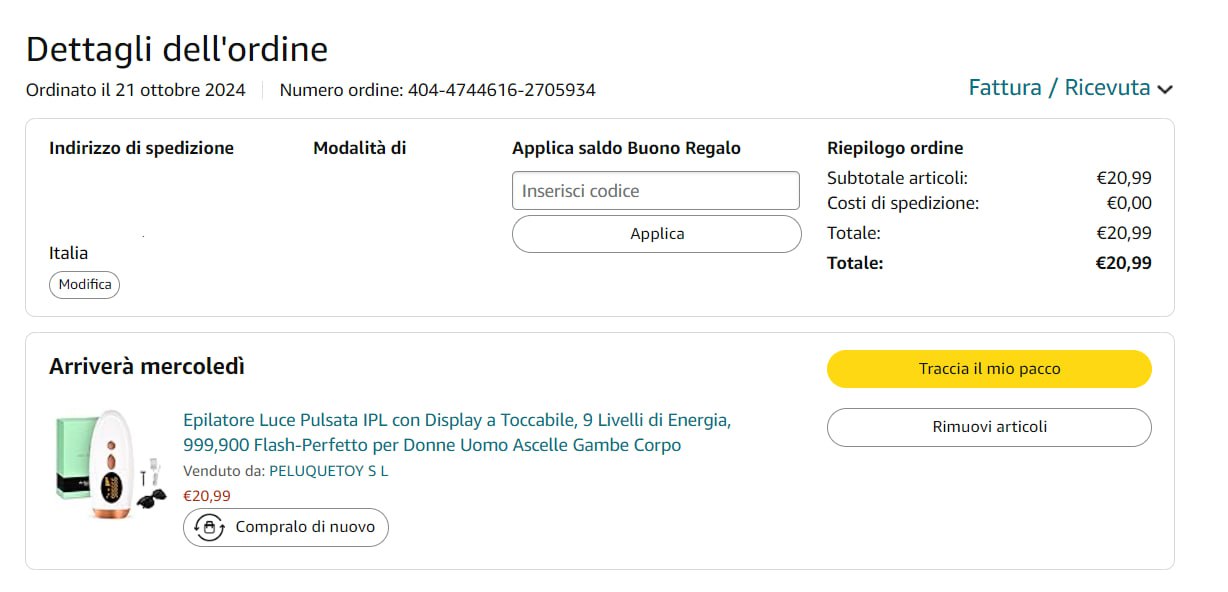Click the order date 21 ottobre 2024
Screen dimensions: 1228x592
pos(180,90)
